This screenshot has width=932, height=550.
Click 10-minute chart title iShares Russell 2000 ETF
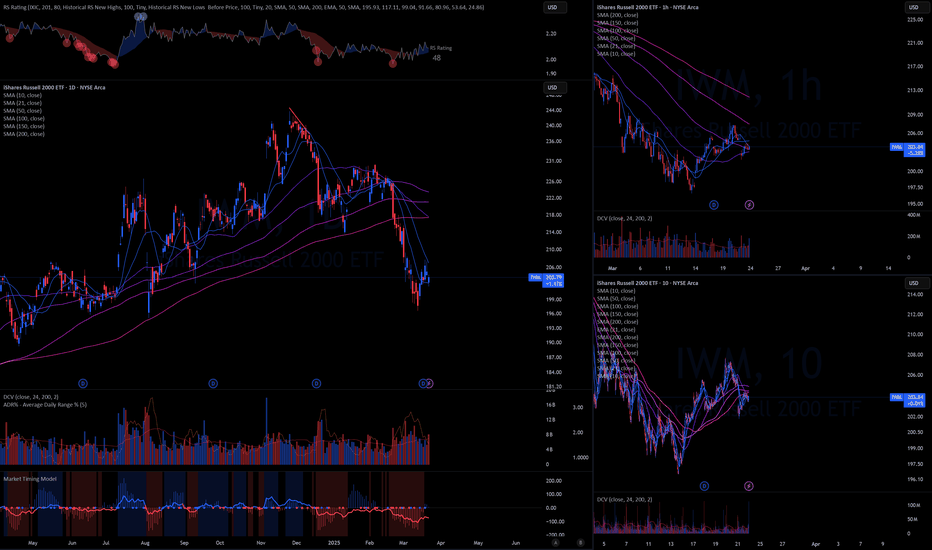click(647, 283)
